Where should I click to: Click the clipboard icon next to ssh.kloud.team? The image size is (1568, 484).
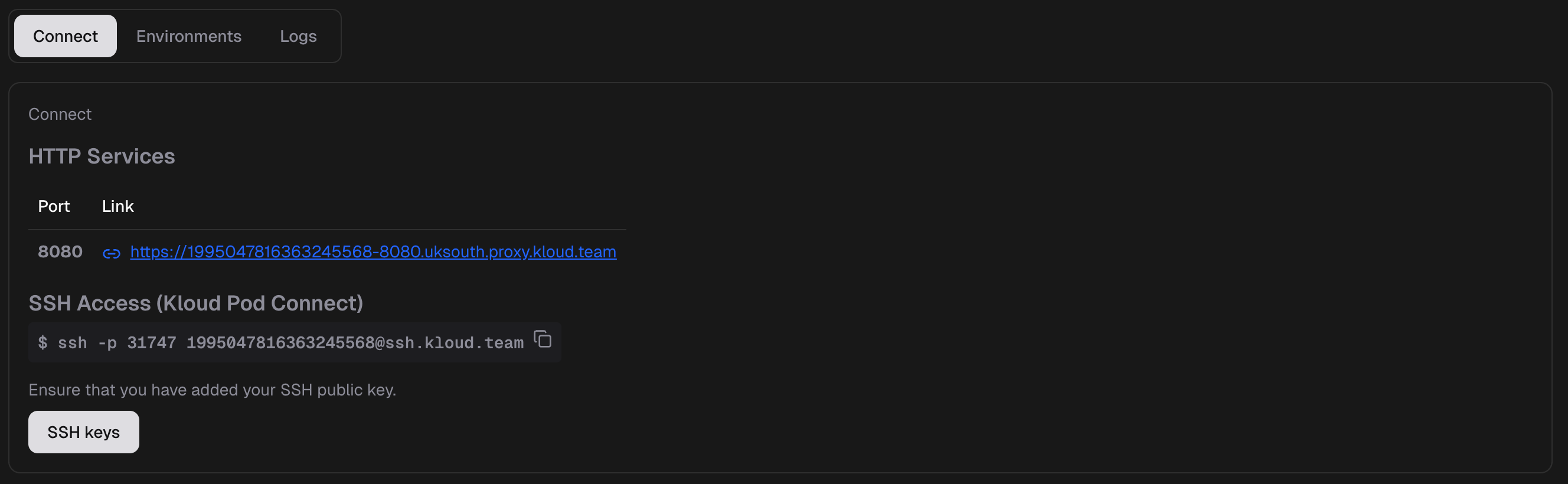tap(542, 341)
